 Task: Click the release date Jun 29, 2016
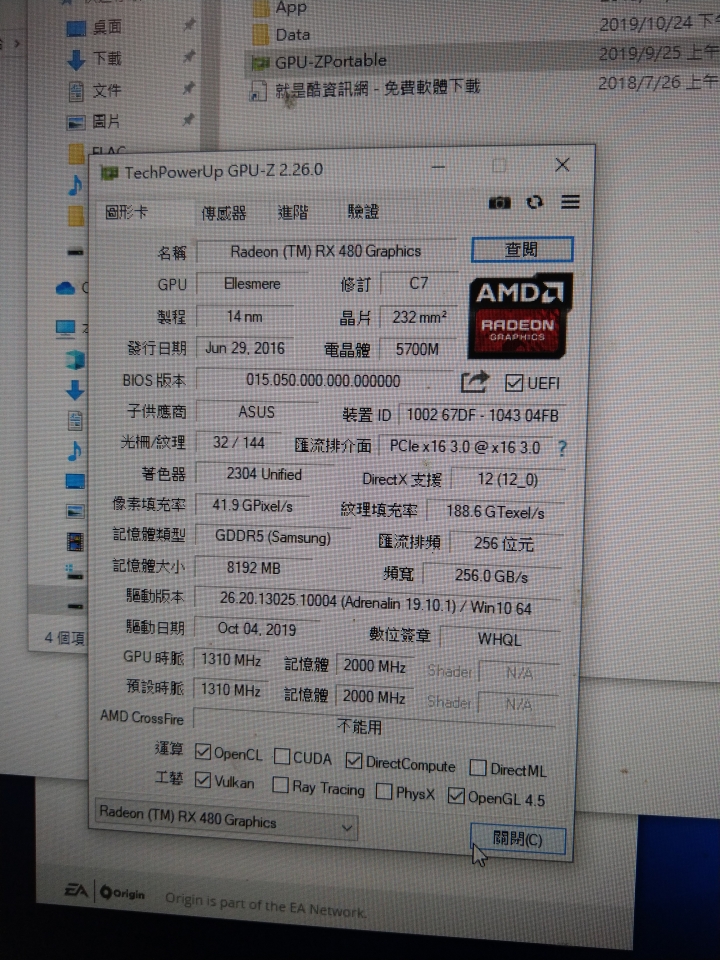[244, 348]
